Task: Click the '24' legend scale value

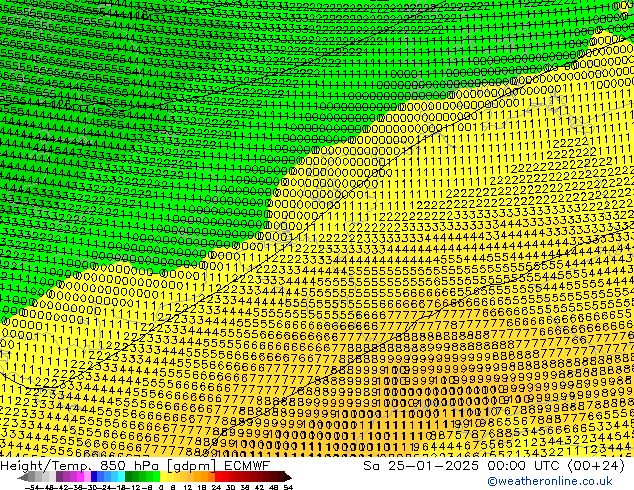Action: pyautogui.click(x=216, y=487)
